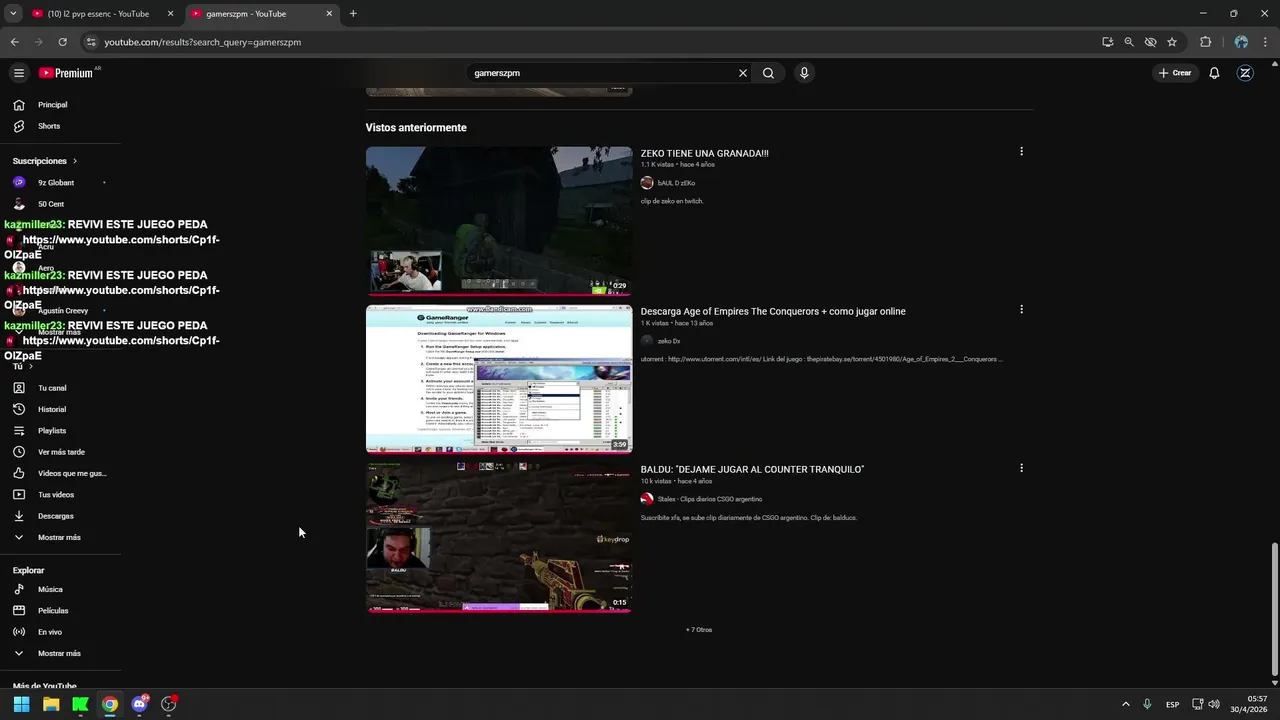The width and height of the screenshot is (1280, 720).
Task: Click the + 7 Otros expander
Action: [699, 630]
